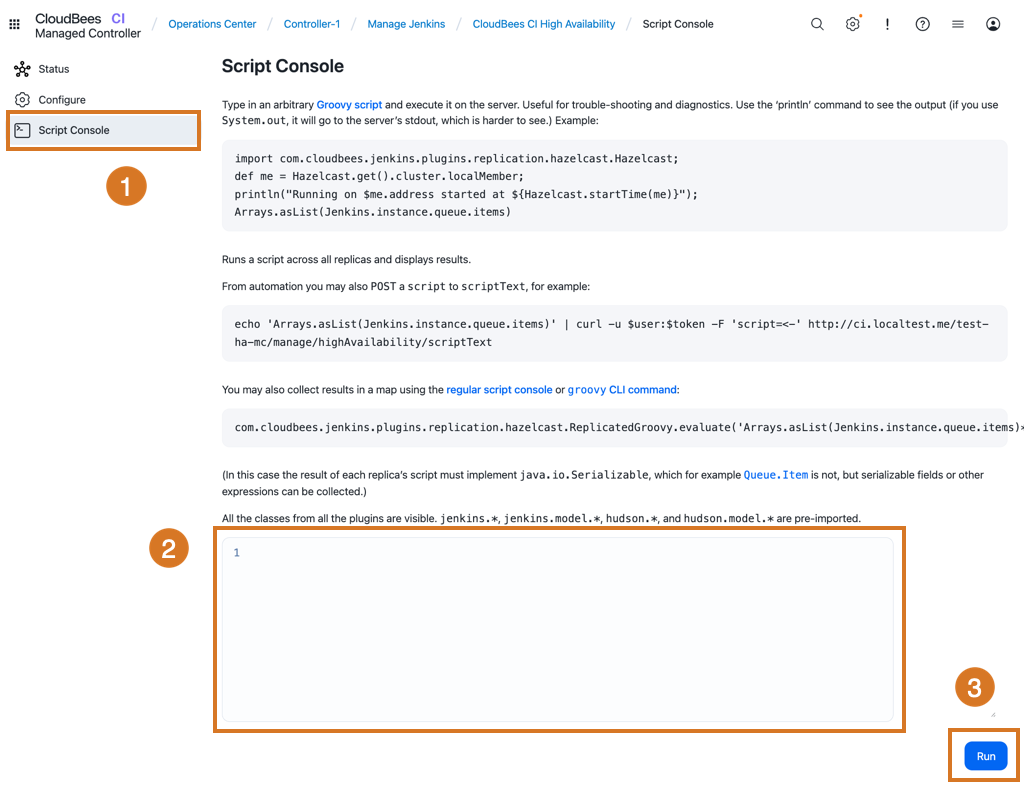Click the Script Console breadcrumb text
Image resolution: width=1024 pixels, height=800 pixels.
678,24
